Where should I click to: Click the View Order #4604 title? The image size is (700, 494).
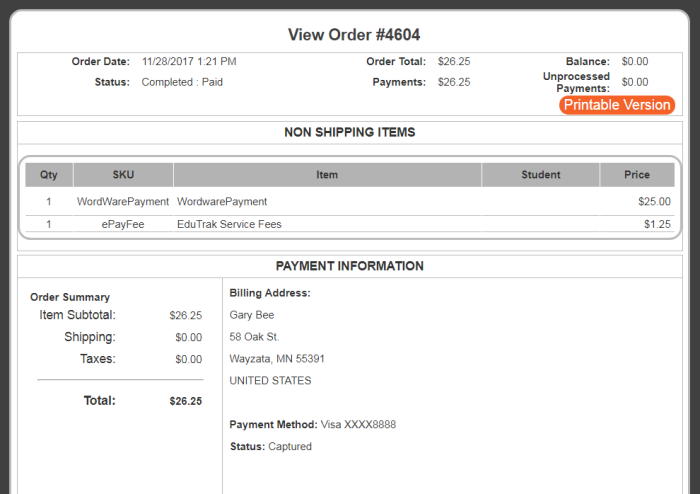point(354,35)
